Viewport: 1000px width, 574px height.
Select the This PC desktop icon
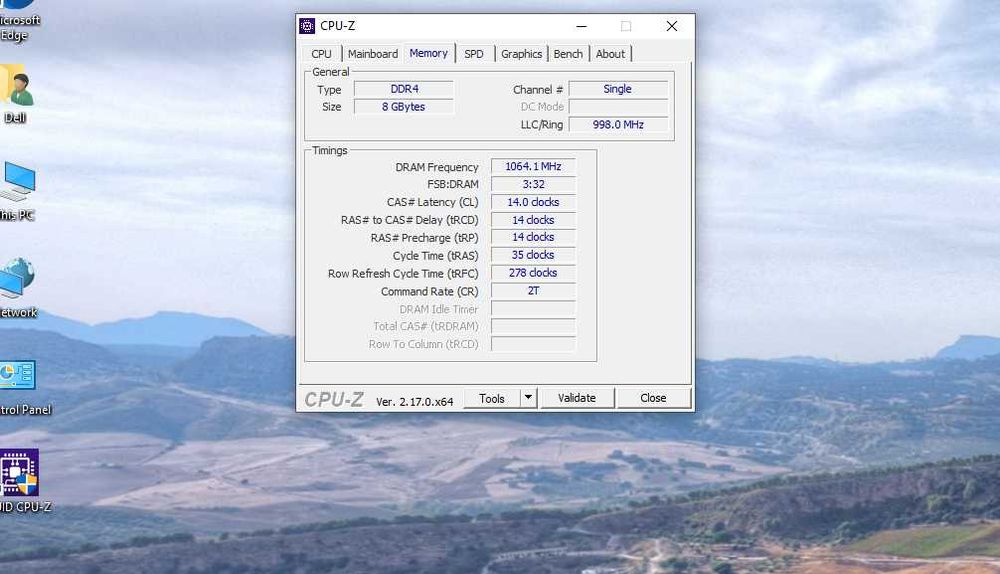tap(17, 190)
